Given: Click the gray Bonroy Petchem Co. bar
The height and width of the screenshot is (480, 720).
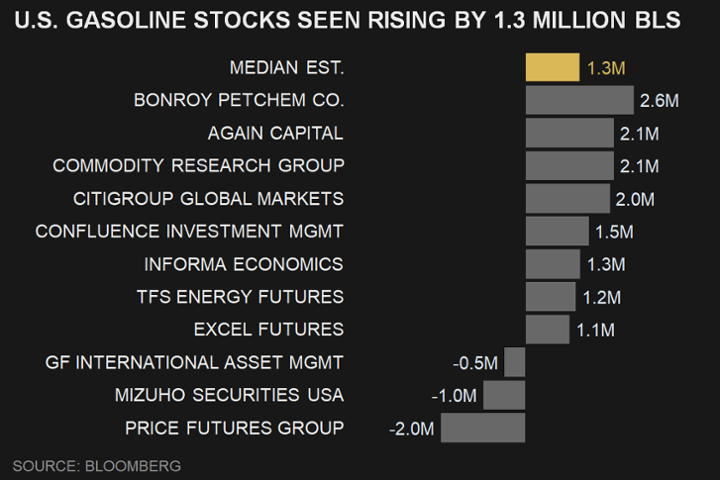Looking at the screenshot, I should click(579, 100).
